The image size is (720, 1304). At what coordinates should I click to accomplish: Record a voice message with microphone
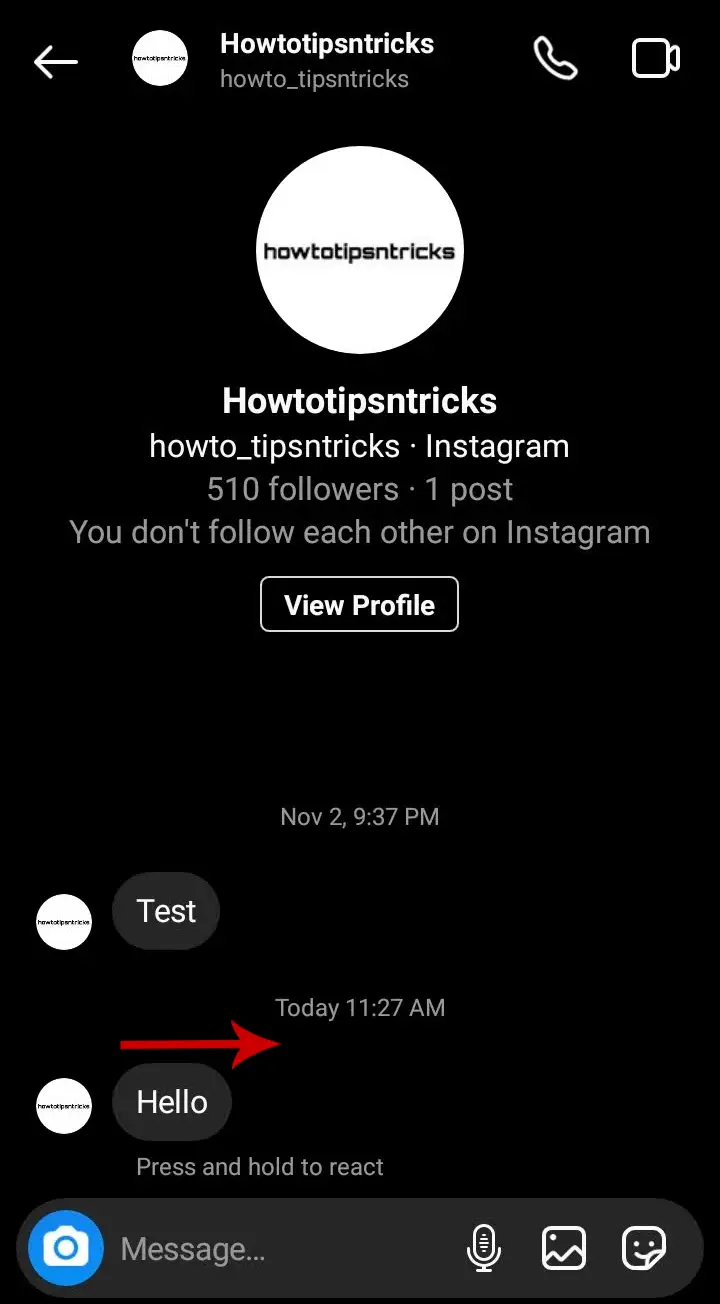[484, 1248]
